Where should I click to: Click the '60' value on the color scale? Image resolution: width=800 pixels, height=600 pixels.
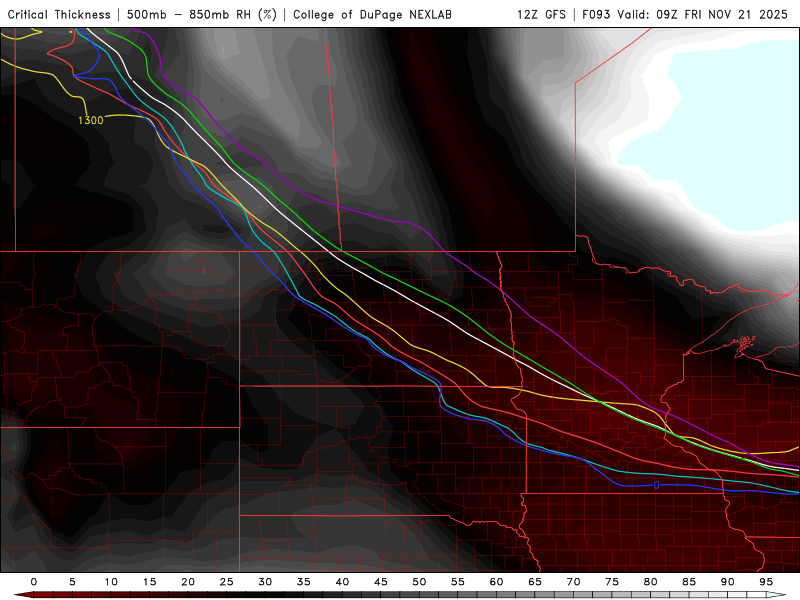tap(496, 582)
